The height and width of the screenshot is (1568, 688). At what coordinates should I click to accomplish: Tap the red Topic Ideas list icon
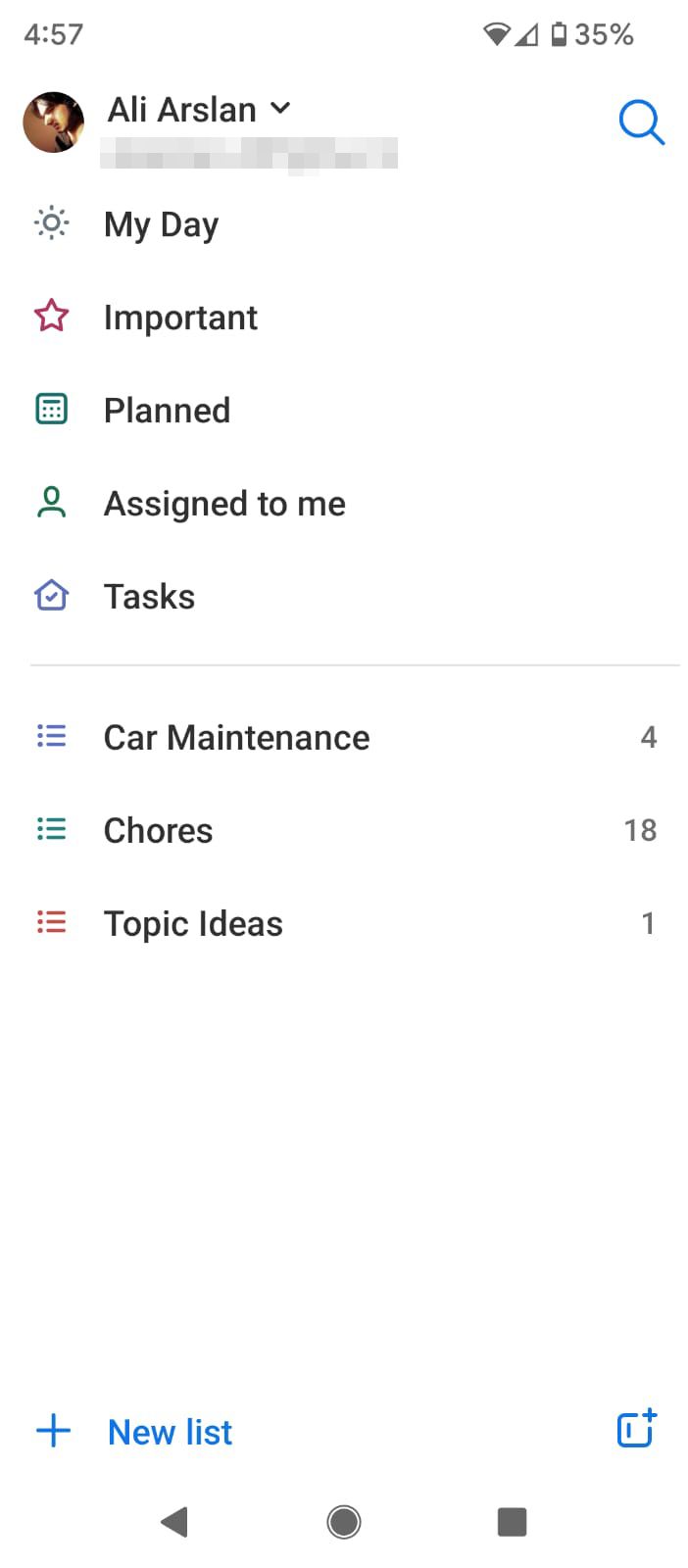51,922
